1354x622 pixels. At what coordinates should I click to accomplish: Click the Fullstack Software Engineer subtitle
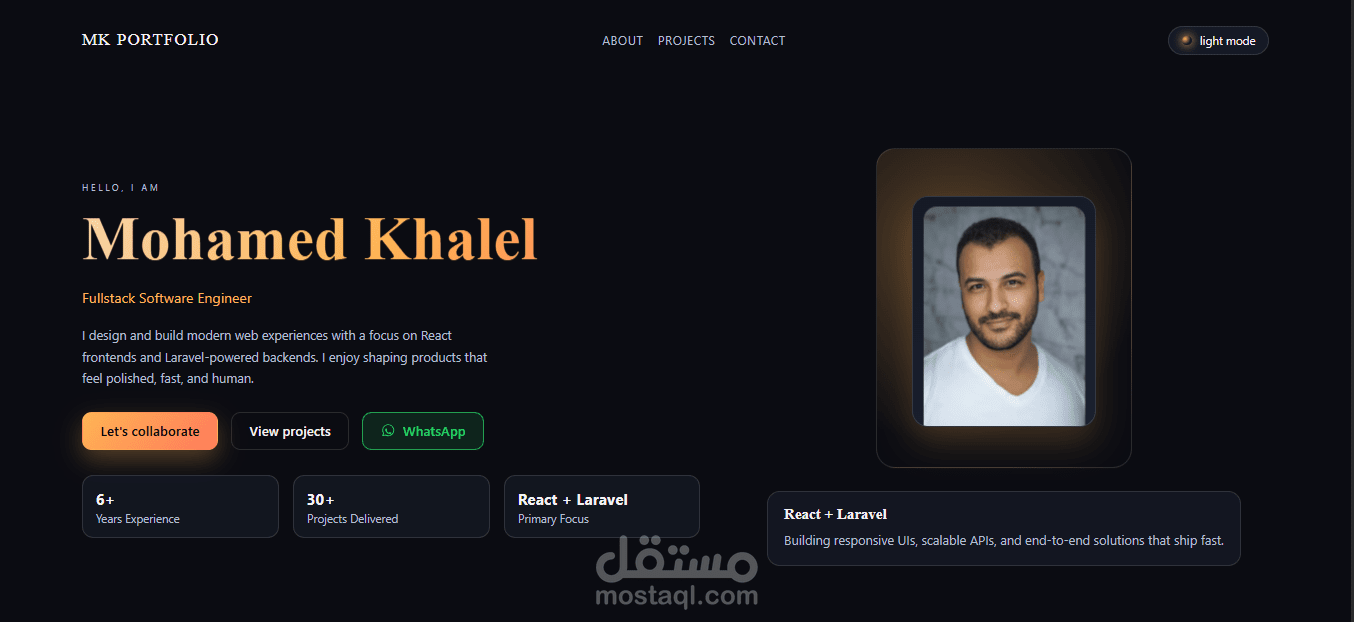tap(167, 298)
